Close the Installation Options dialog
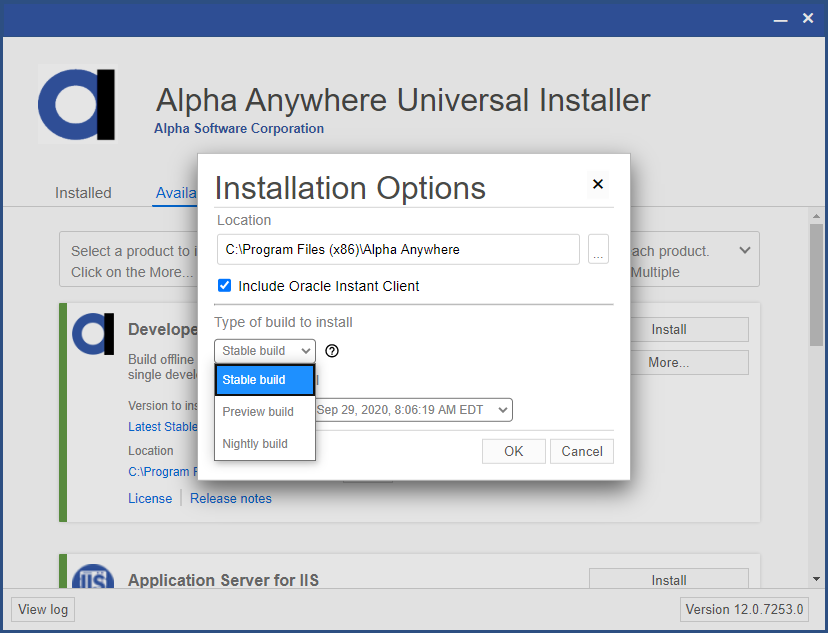Viewport: 828px width, 633px height. coord(598,184)
